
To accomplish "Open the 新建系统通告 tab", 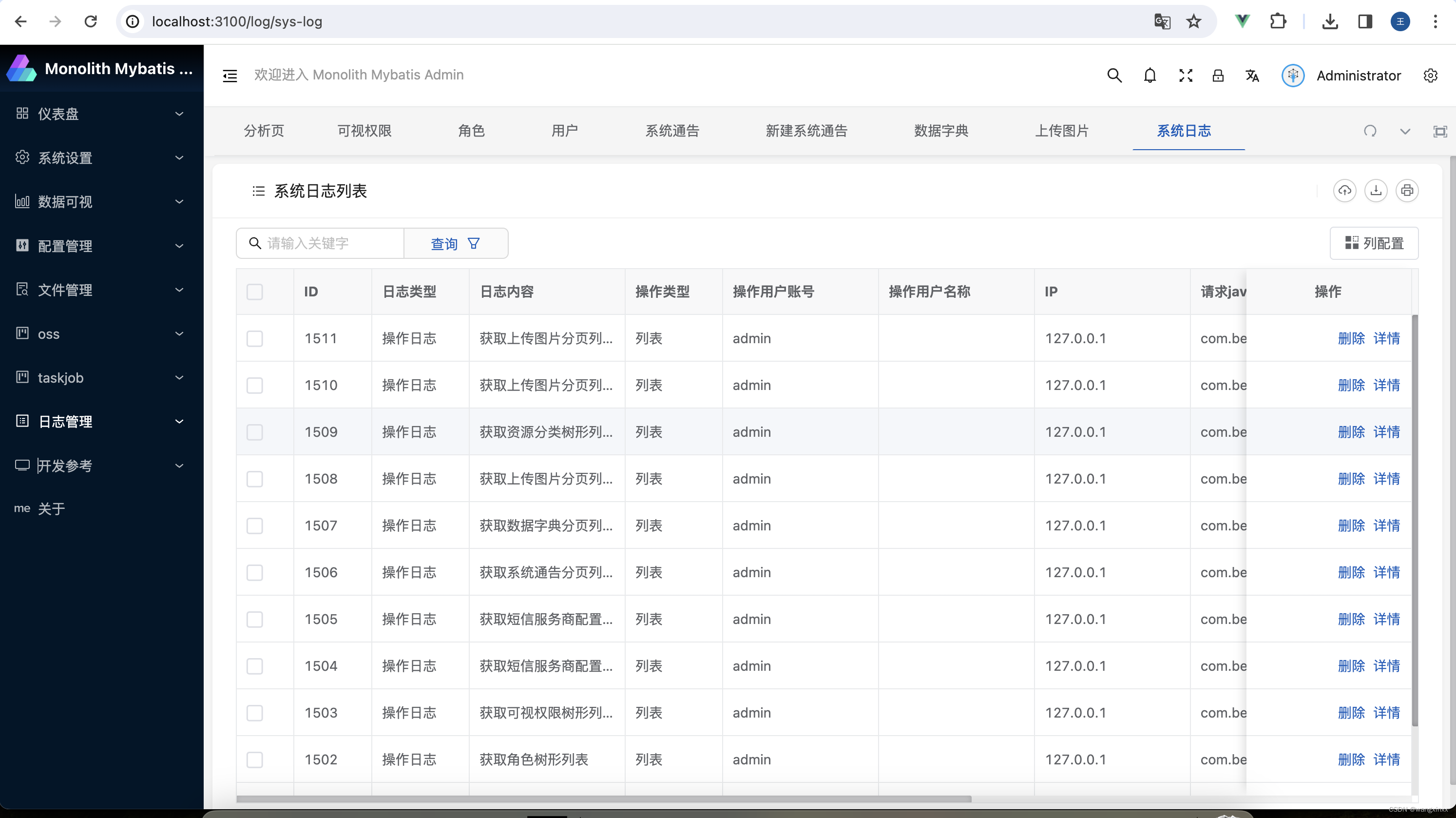I will pyautogui.click(x=806, y=131).
